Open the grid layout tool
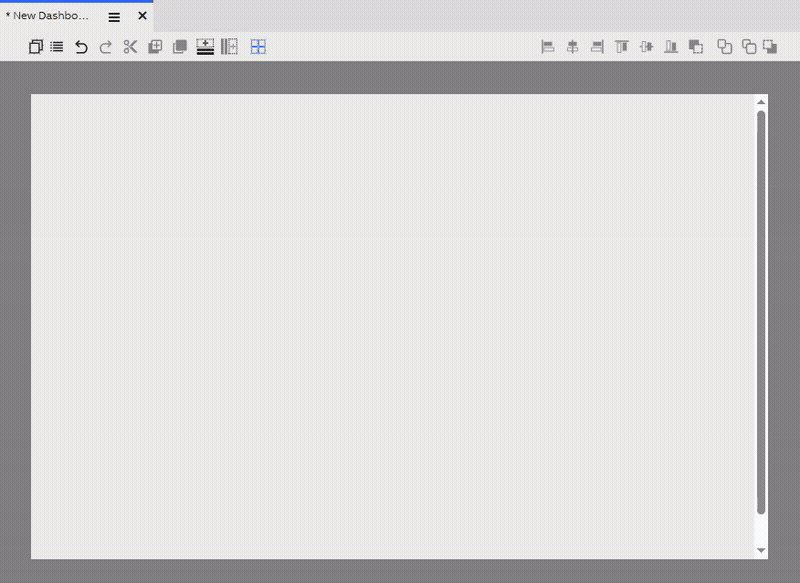Image resolution: width=800 pixels, height=583 pixels. (259, 46)
